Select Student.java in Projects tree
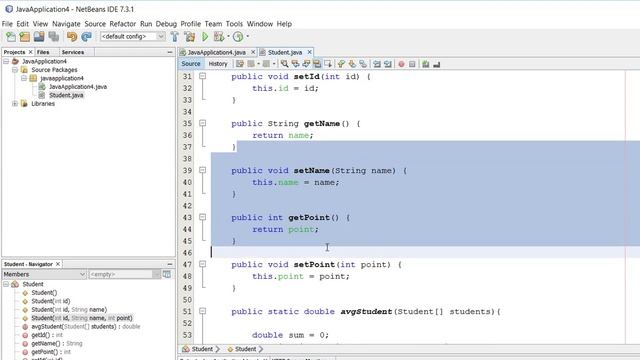The height and width of the screenshot is (360, 640). click(66, 95)
